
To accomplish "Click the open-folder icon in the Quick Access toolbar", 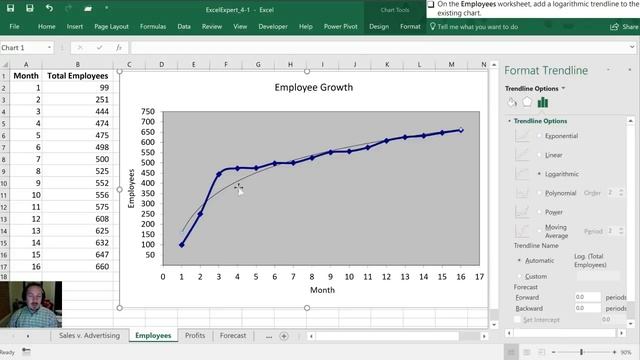I will tap(88, 8).
